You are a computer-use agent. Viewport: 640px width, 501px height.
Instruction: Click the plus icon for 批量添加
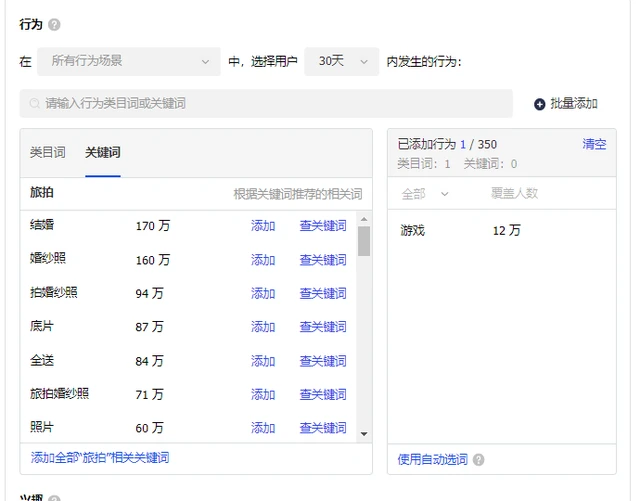pyautogui.click(x=540, y=104)
